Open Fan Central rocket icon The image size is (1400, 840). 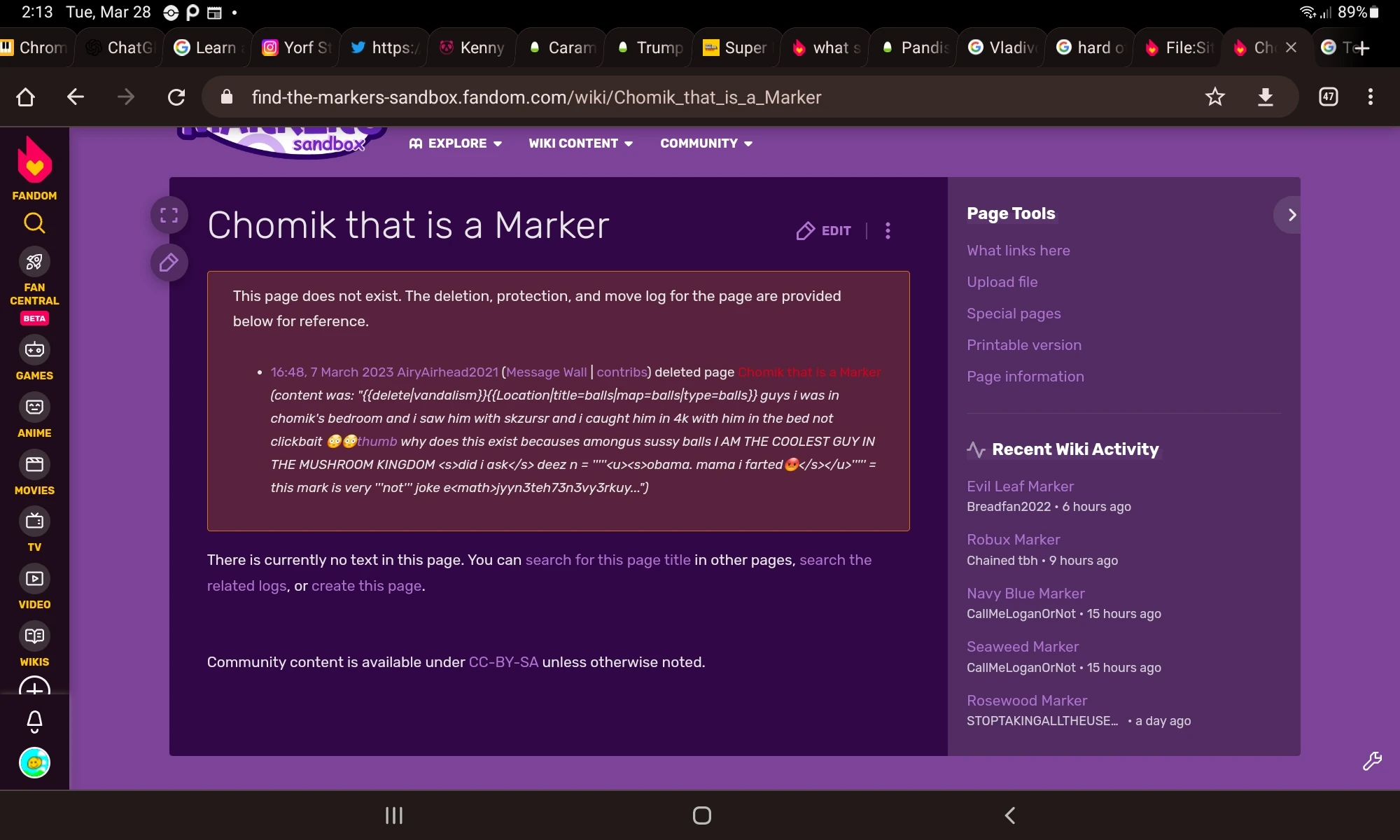[x=34, y=262]
